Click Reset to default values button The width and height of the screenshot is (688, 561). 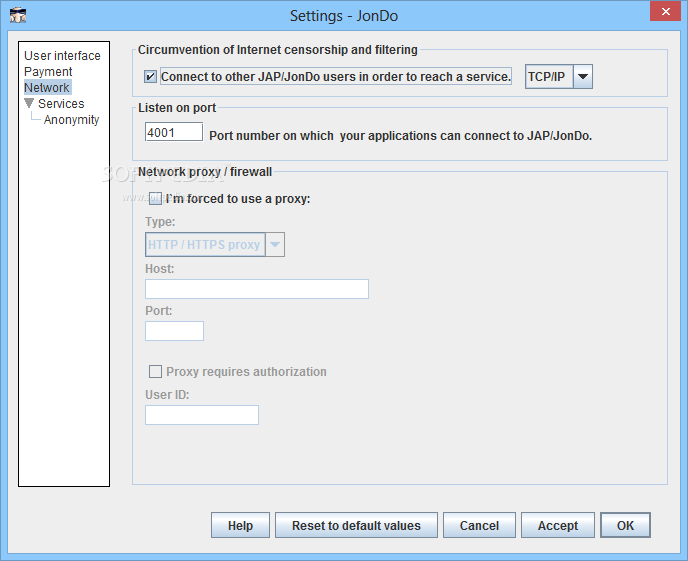356,525
